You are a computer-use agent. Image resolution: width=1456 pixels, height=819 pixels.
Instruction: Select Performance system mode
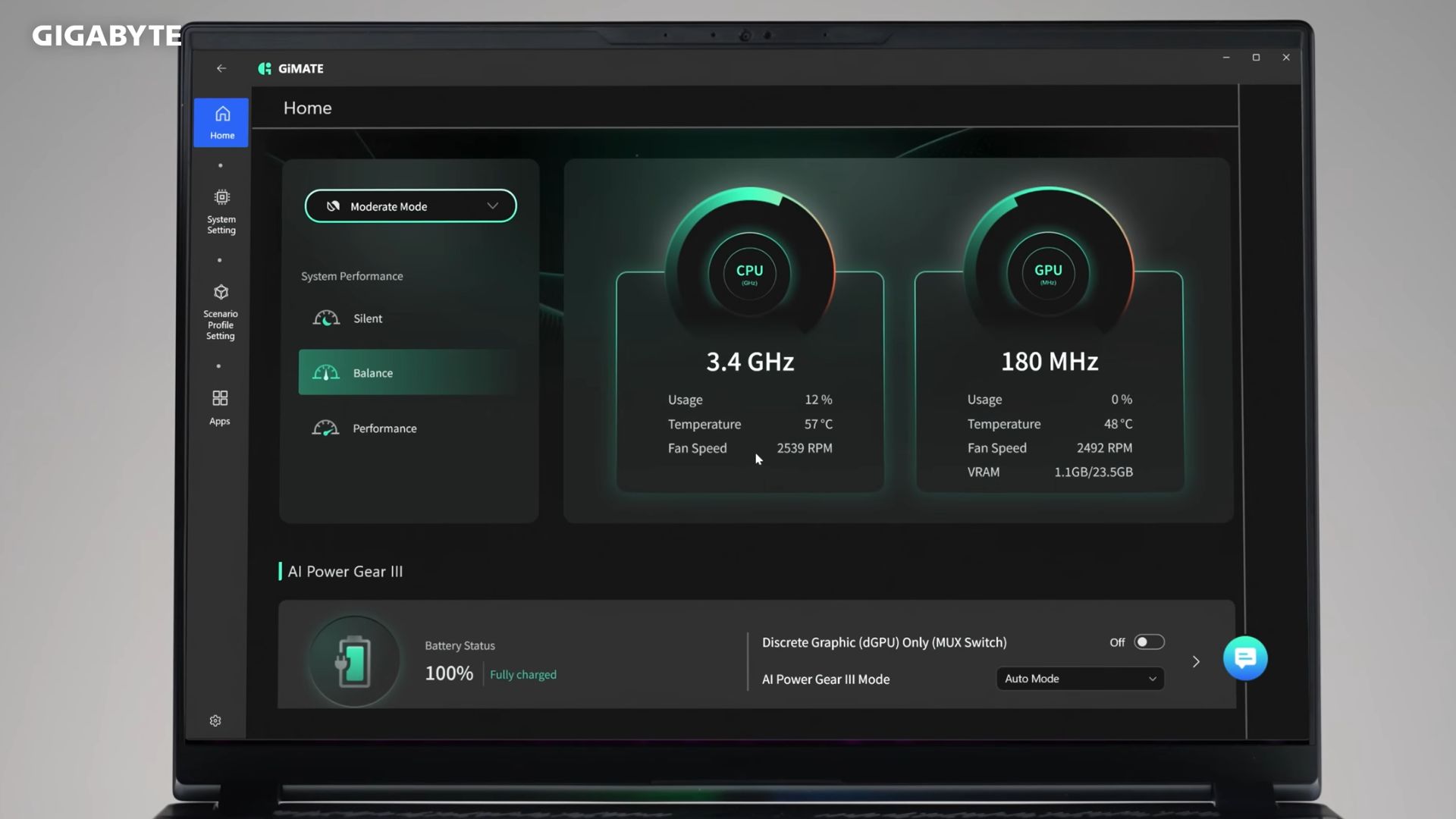click(x=384, y=428)
